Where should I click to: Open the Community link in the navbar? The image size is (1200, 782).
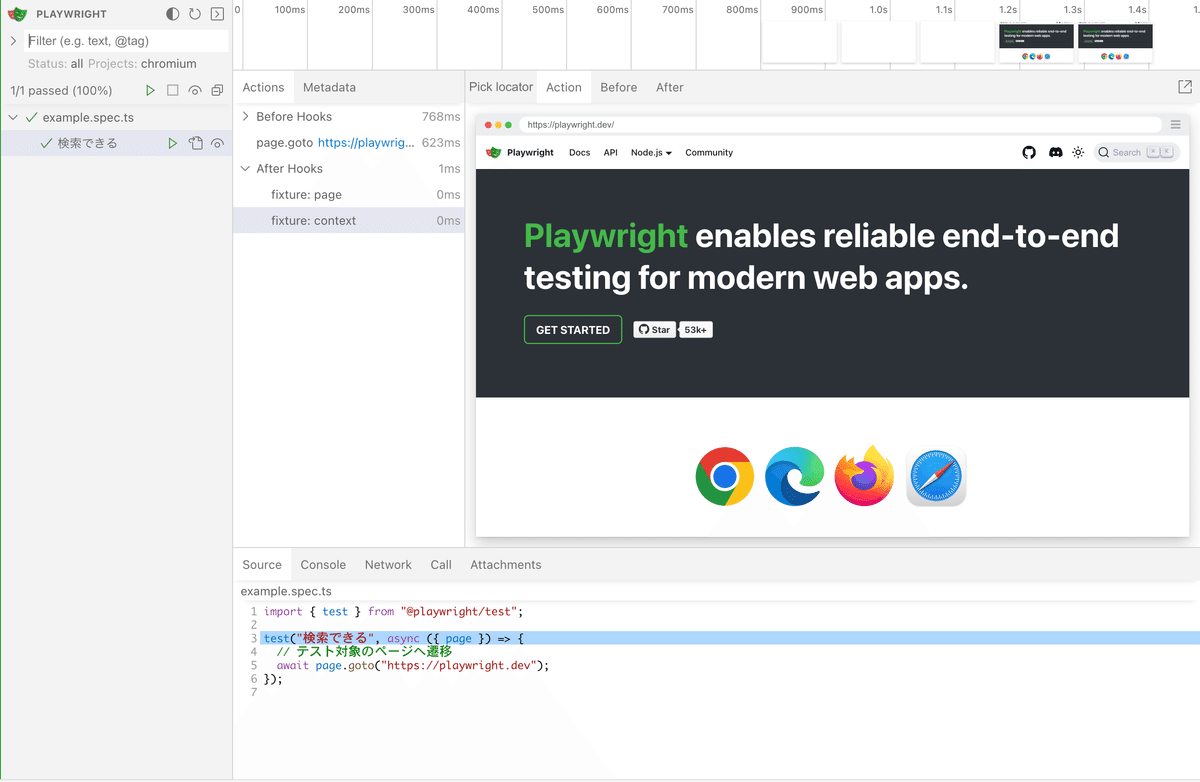click(x=709, y=153)
